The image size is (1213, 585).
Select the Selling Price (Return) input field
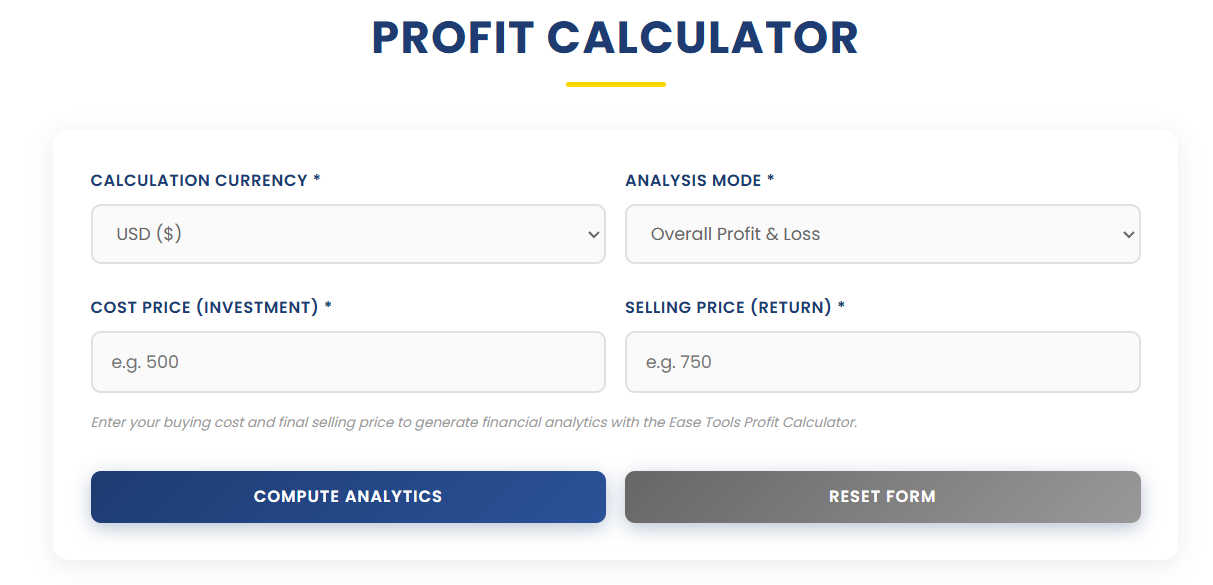point(883,362)
